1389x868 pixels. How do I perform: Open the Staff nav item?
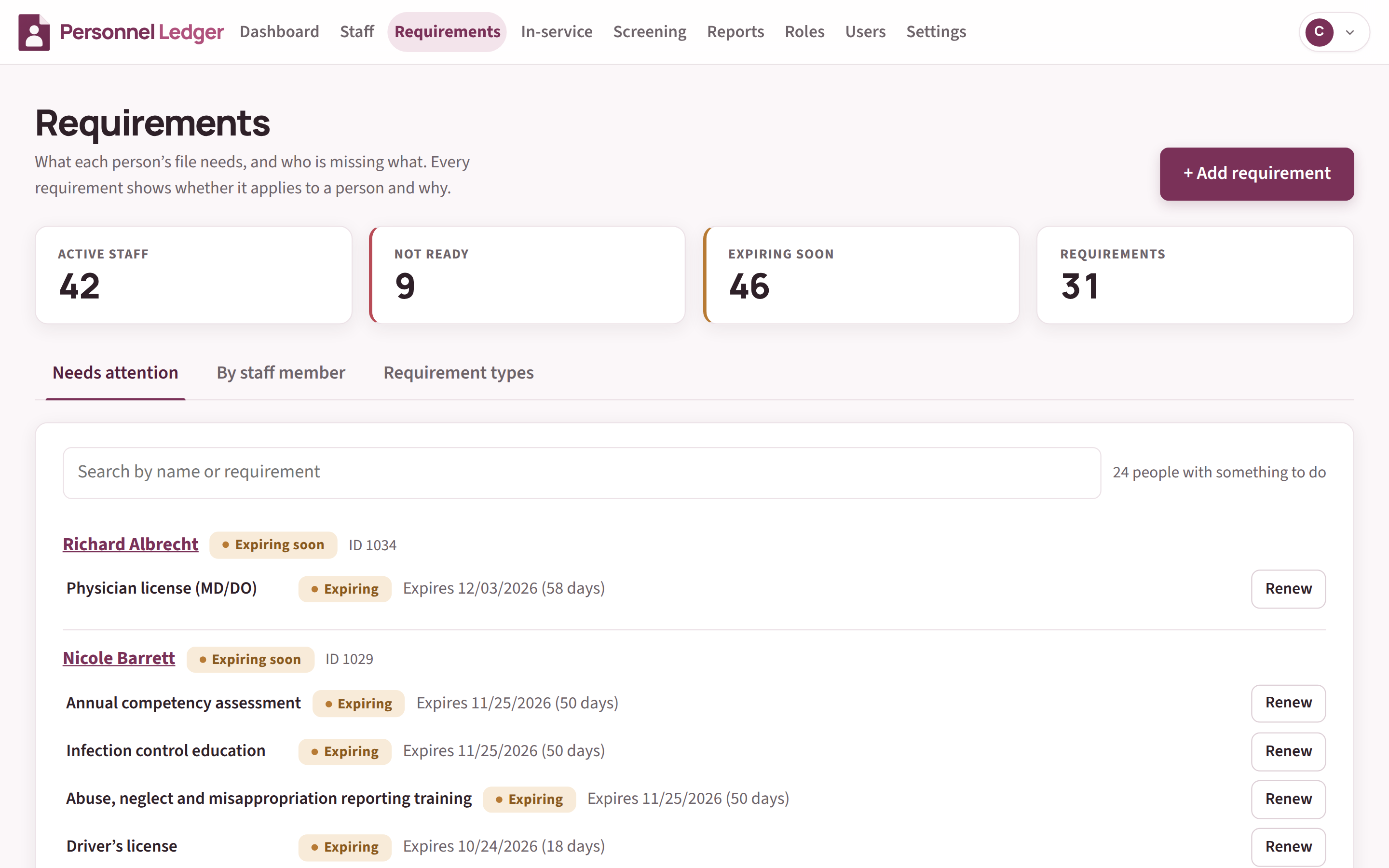pos(357,31)
